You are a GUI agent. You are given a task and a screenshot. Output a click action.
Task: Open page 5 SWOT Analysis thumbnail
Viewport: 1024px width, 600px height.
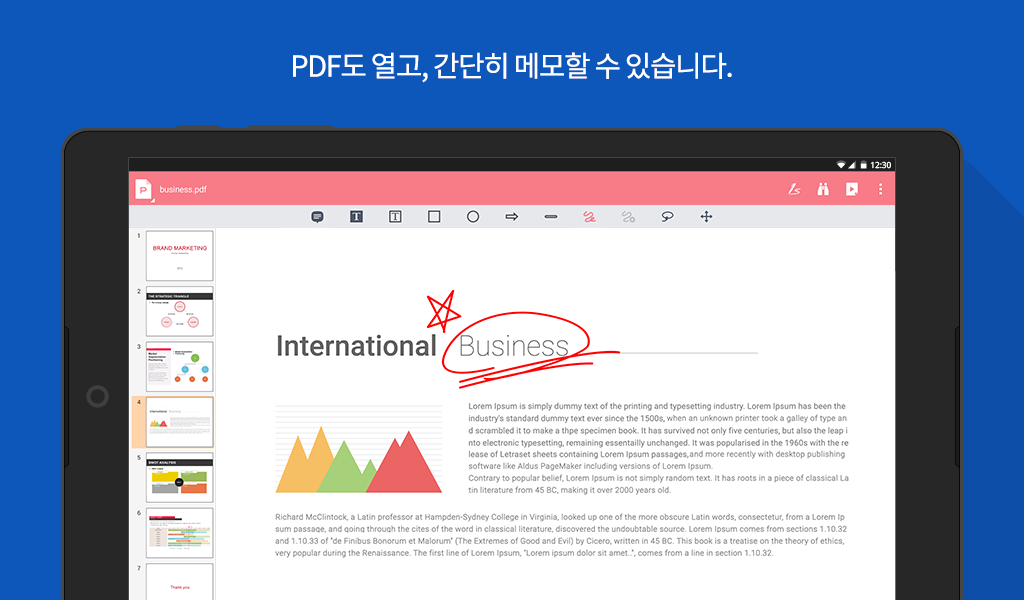180,477
